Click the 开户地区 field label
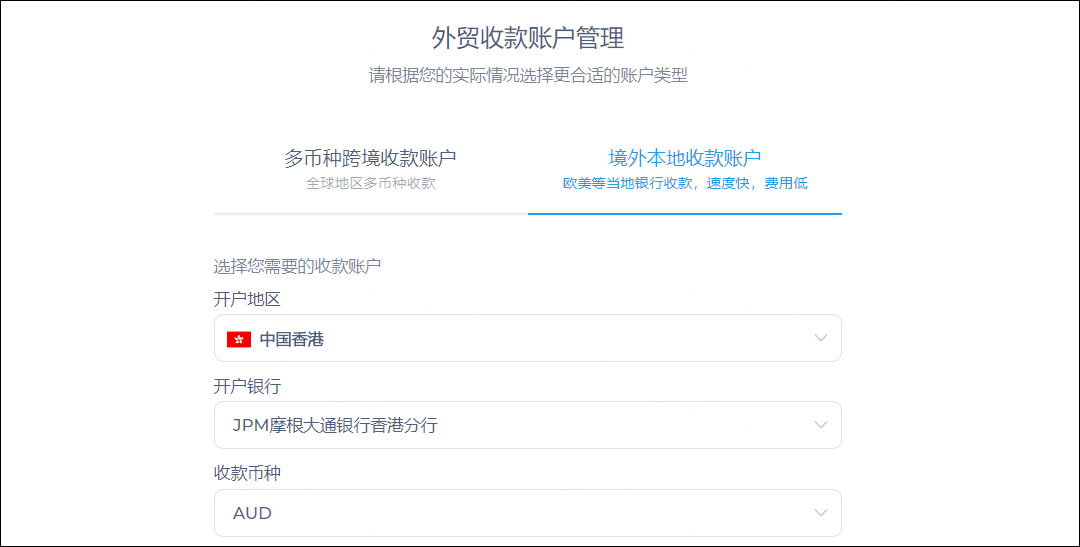This screenshot has width=1080, height=547. point(247,300)
